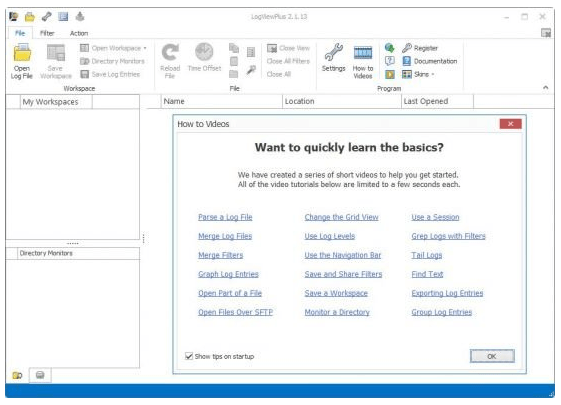This screenshot has width=561, height=405.
Task: Click the wrench icon in quick access toolbar
Action: click(47, 16)
